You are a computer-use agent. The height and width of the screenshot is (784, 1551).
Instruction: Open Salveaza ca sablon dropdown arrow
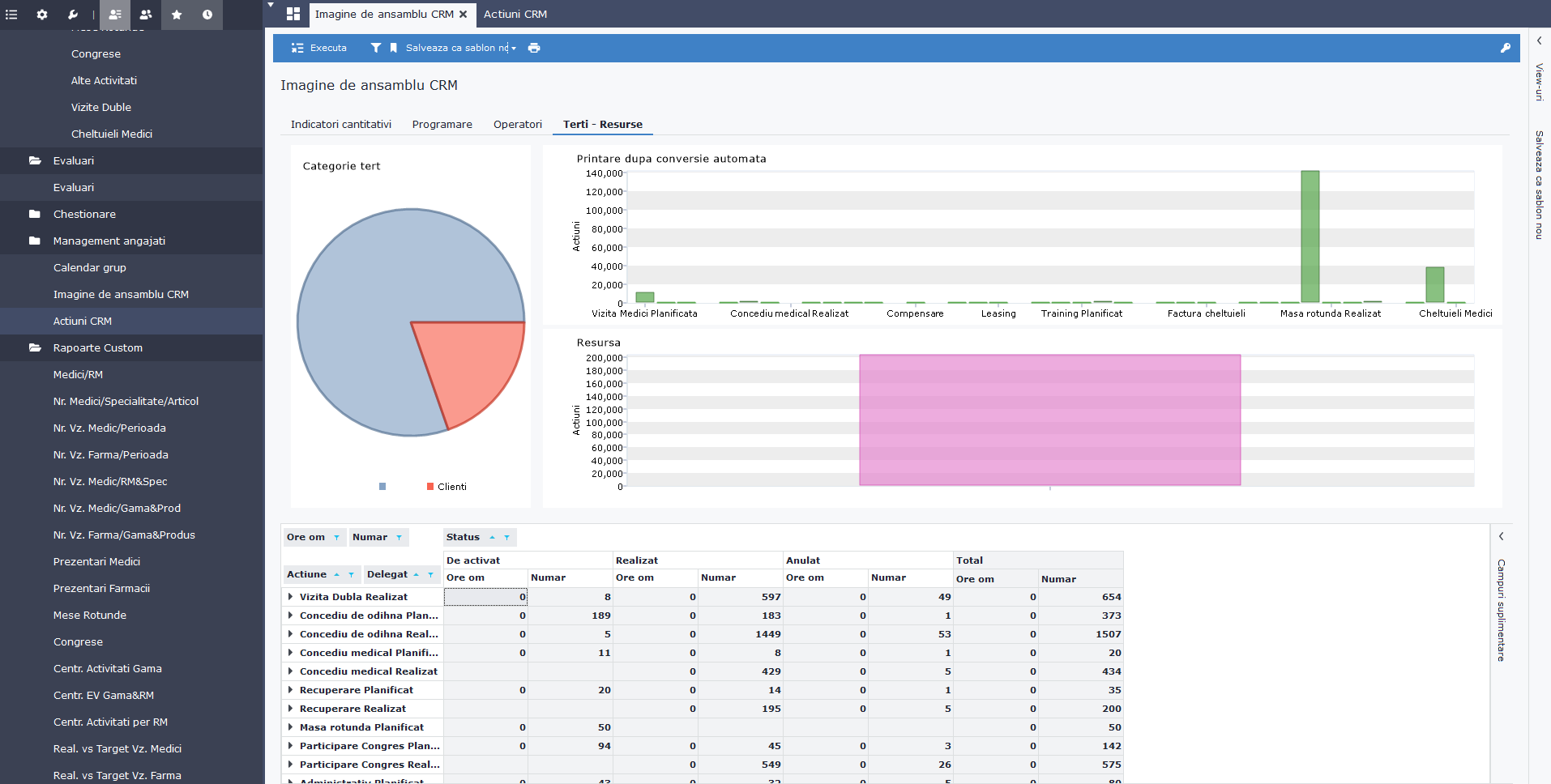pos(514,49)
